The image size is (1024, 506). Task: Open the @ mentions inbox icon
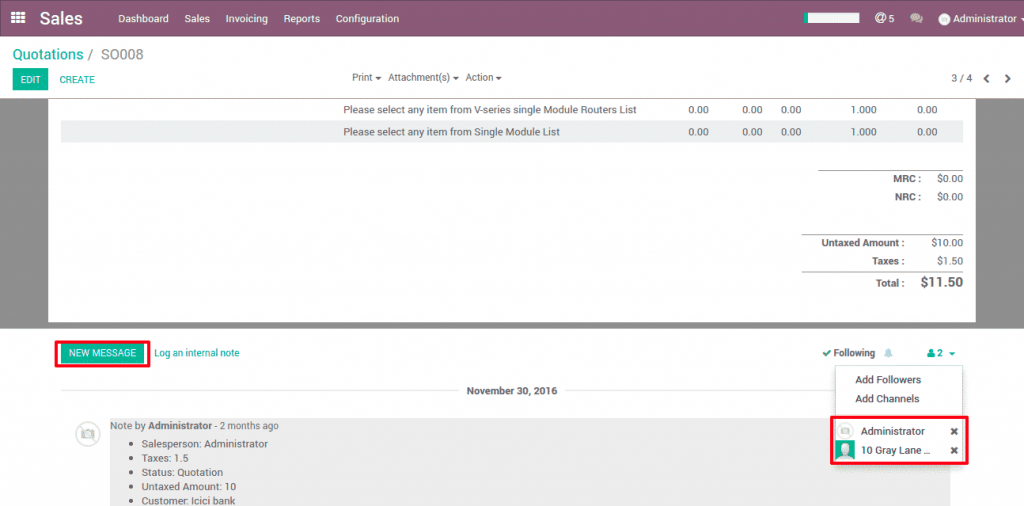[x=884, y=18]
